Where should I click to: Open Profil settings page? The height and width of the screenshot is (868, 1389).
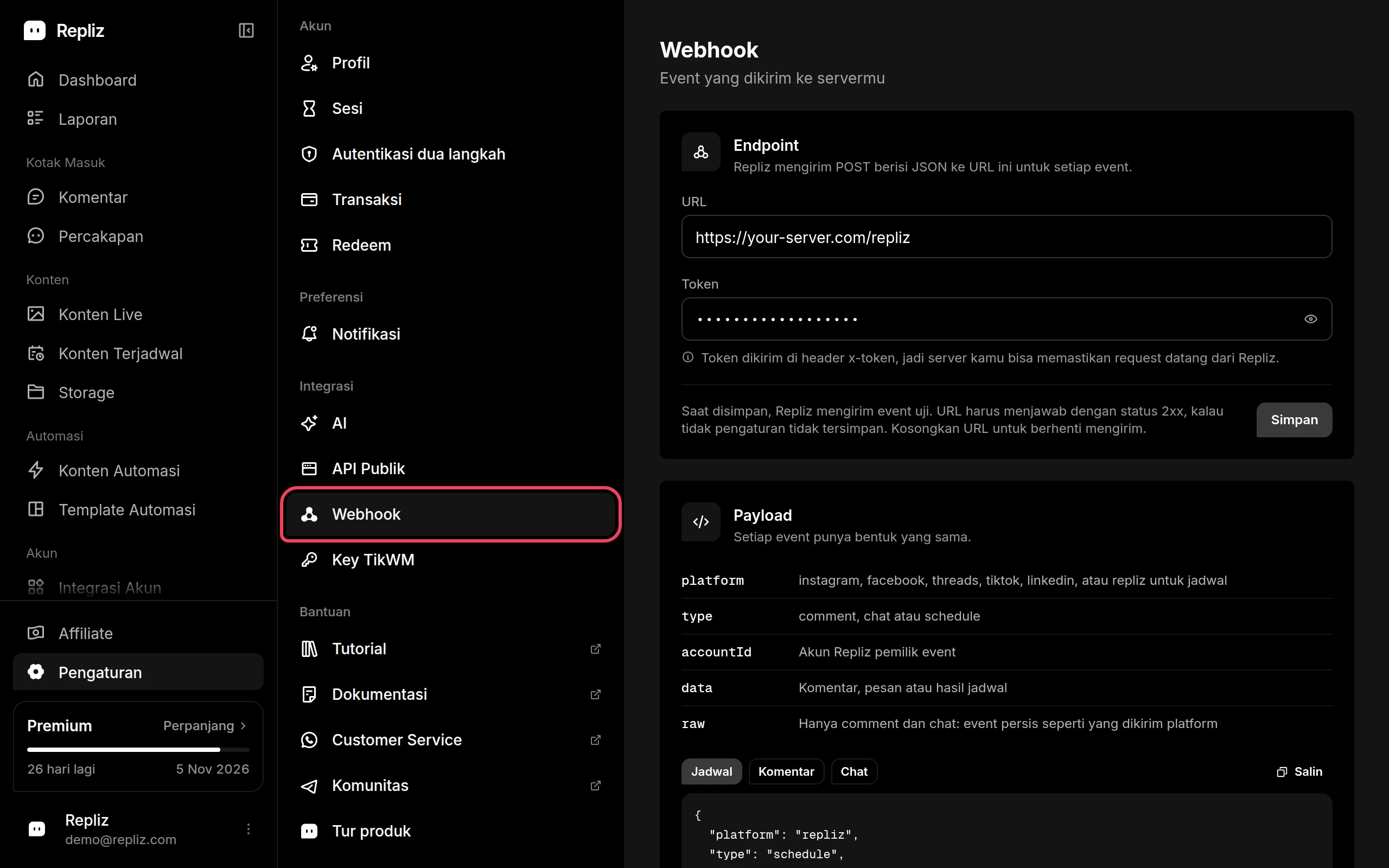[450, 62]
